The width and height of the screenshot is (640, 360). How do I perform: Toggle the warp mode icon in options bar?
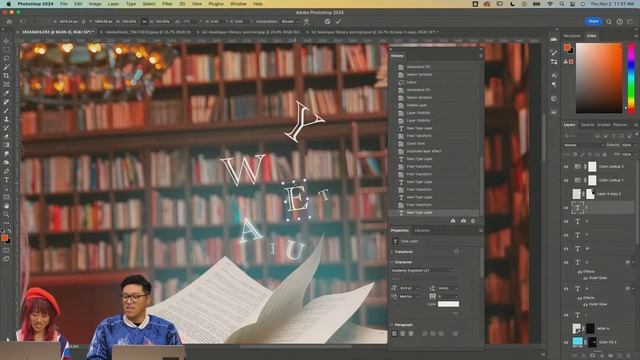point(306,22)
